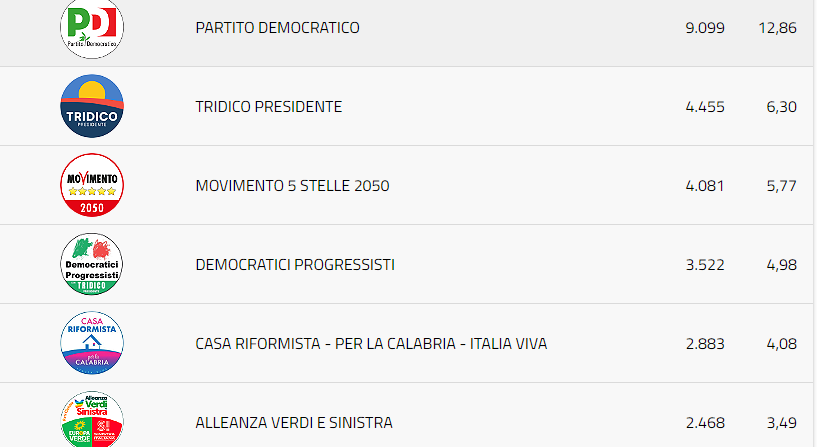Select the 3.522 votes figure
Image resolution: width=817 pixels, height=447 pixels.
(x=705, y=265)
